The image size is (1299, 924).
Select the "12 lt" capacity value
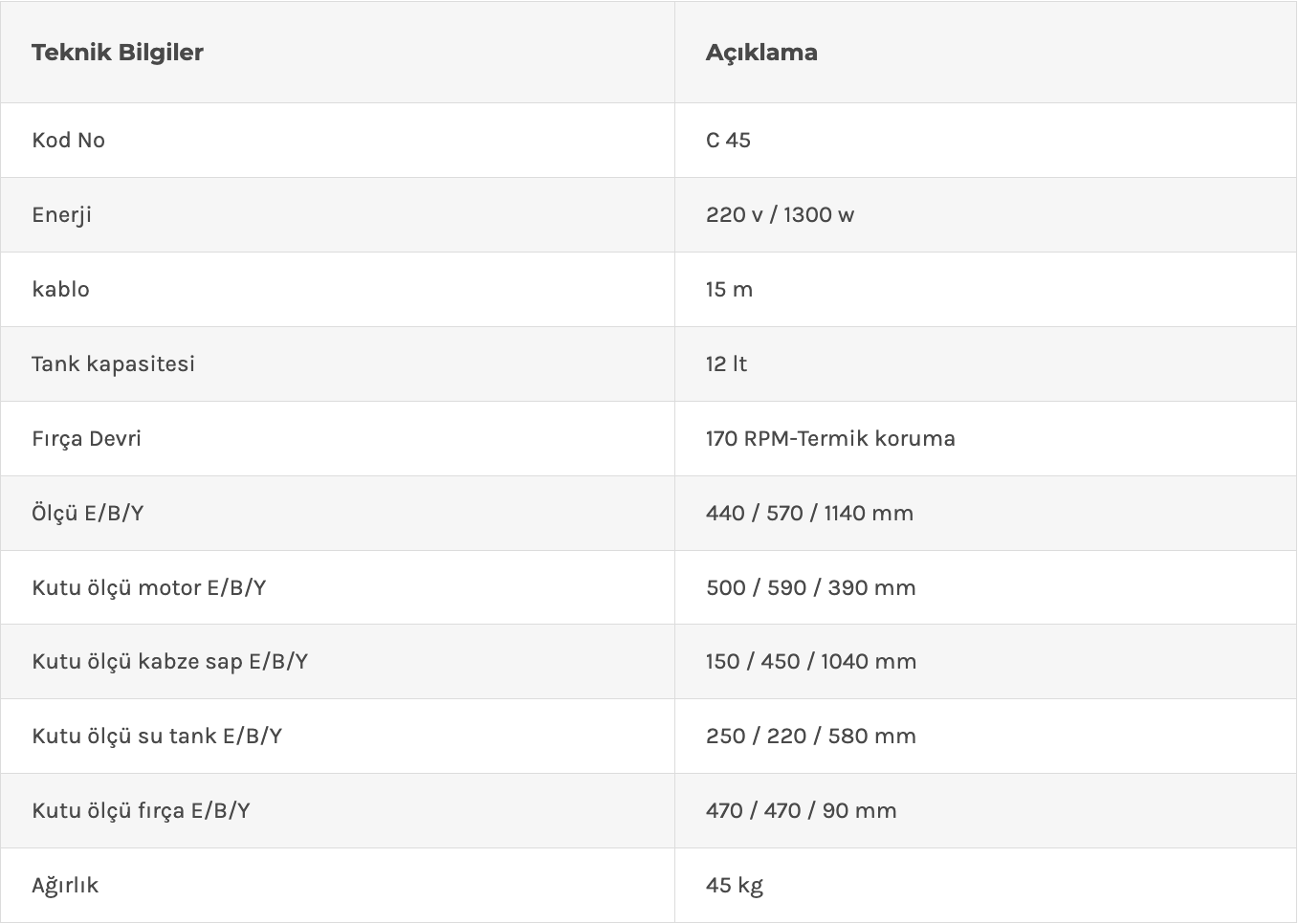point(726,364)
